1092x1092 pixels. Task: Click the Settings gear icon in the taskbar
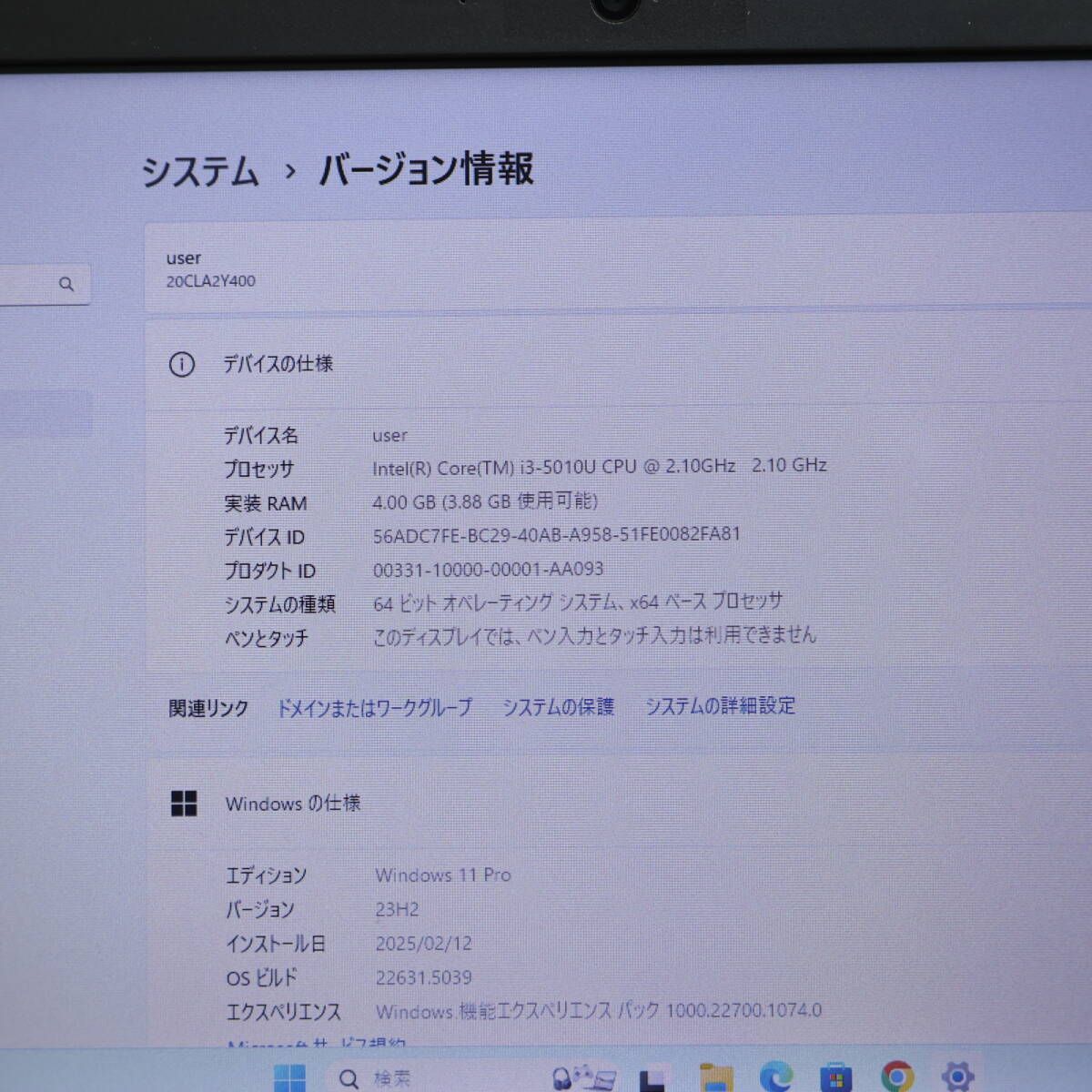(957, 1078)
